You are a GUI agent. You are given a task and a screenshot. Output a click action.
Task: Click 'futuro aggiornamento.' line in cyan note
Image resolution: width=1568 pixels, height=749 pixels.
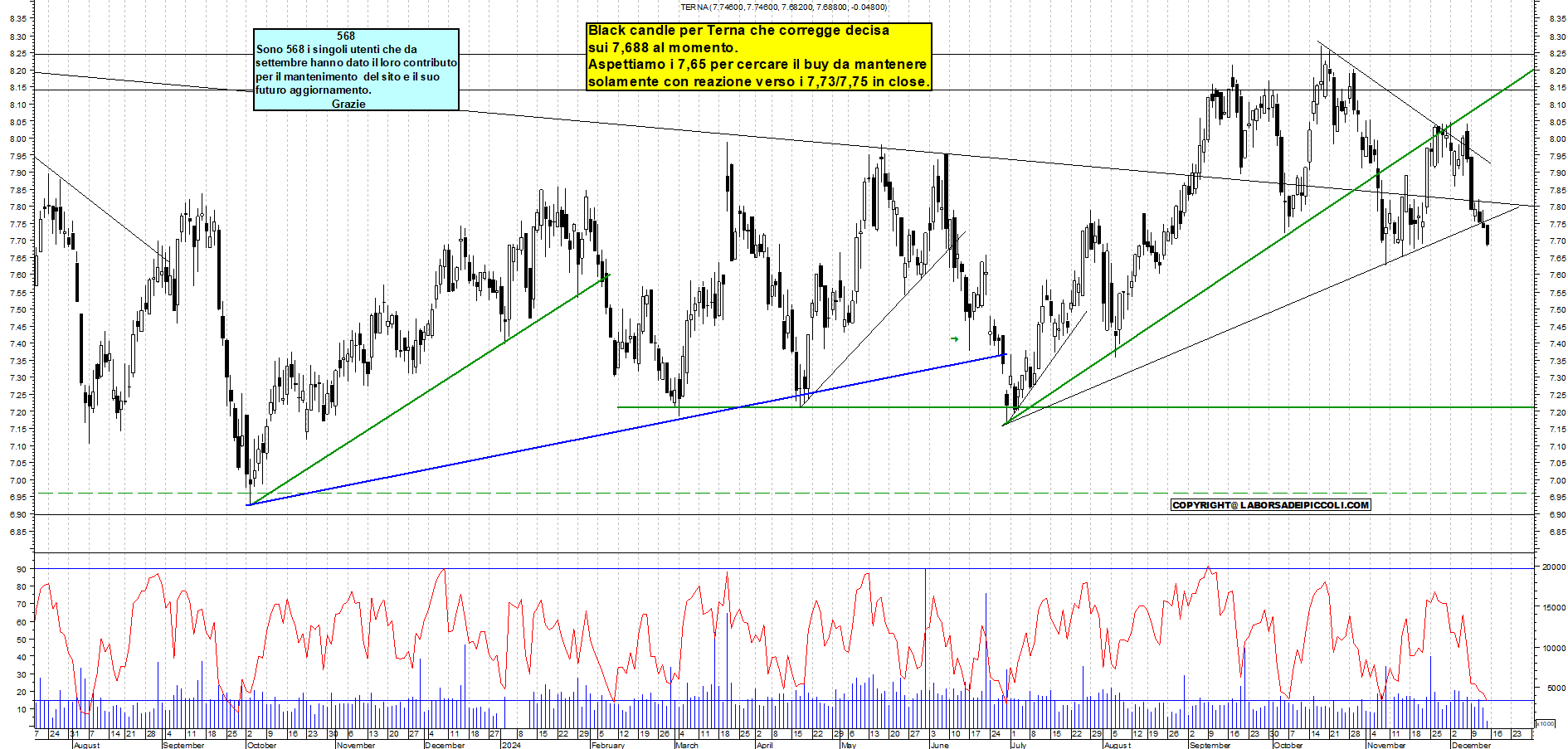pyautogui.click(x=314, y=90)
